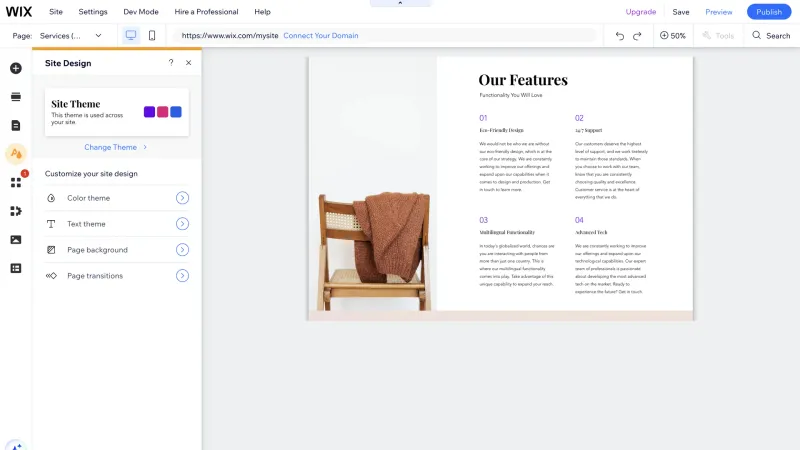
Task: Open the Tools wrench menu
Action: (718, 36)
